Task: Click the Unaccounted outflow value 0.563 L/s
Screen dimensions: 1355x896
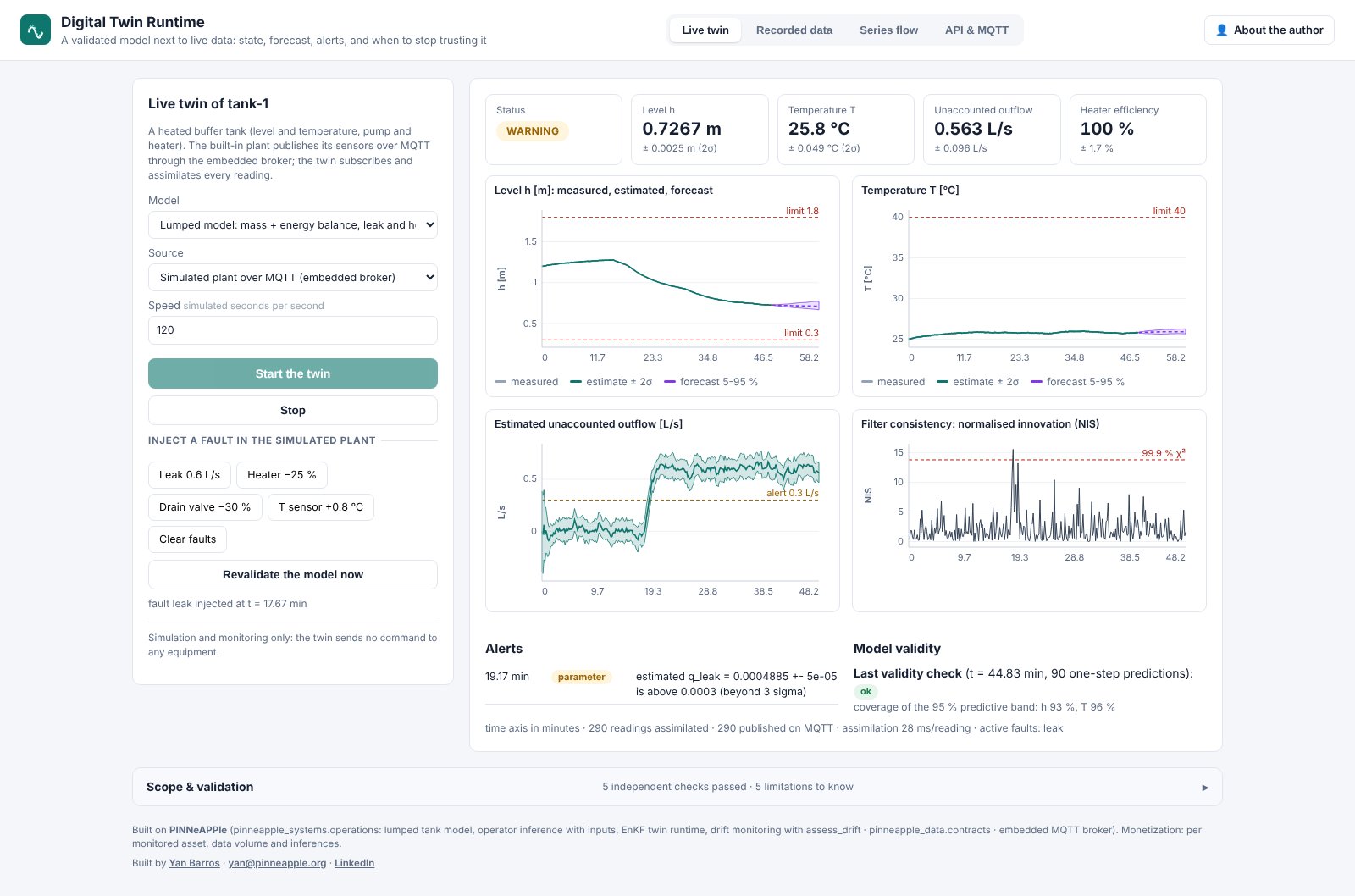Action: [973, 129]
